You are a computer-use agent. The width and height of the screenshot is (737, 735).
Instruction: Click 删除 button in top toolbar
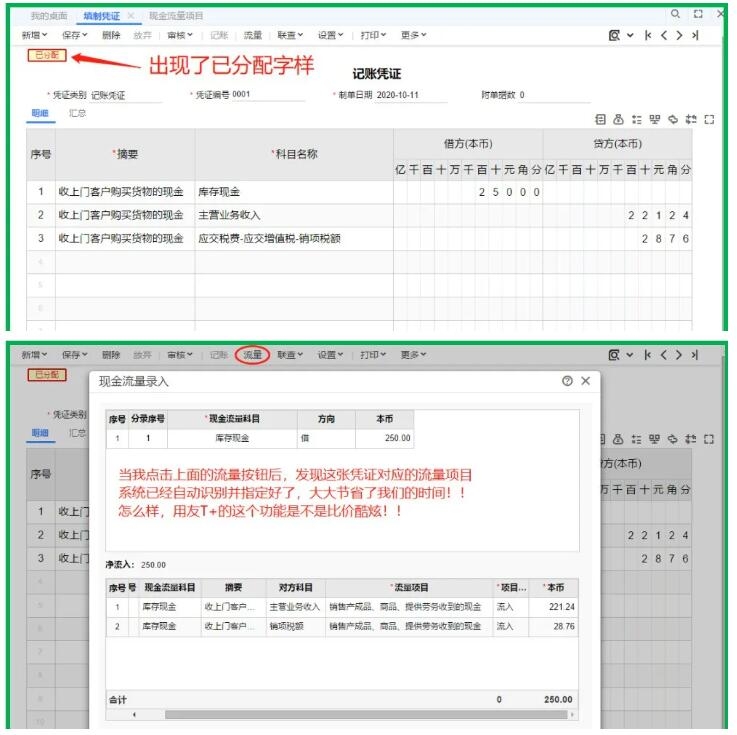(111, 35)
